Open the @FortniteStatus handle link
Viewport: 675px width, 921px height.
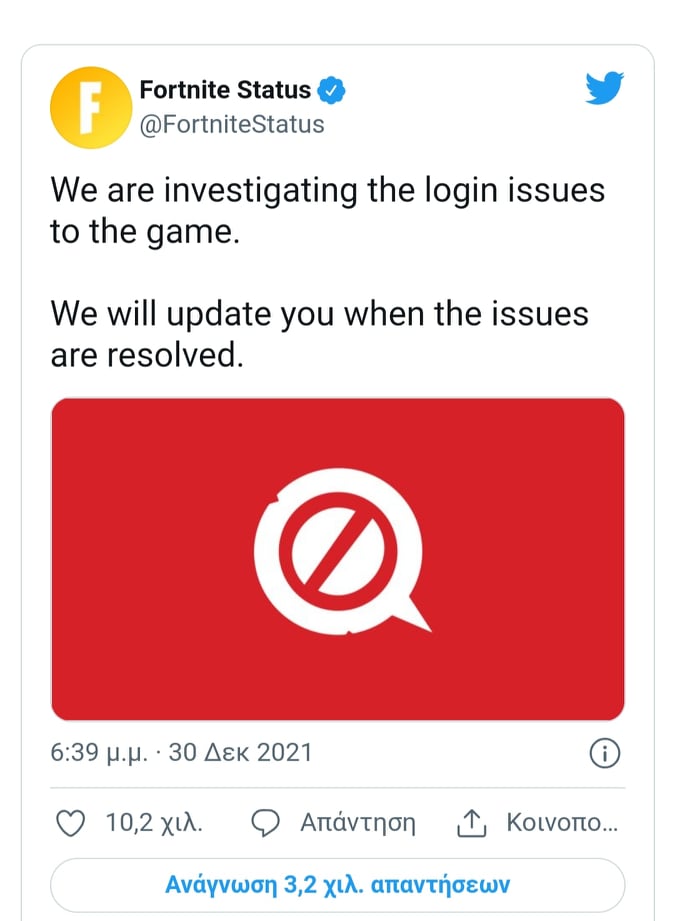coord(232,124)
